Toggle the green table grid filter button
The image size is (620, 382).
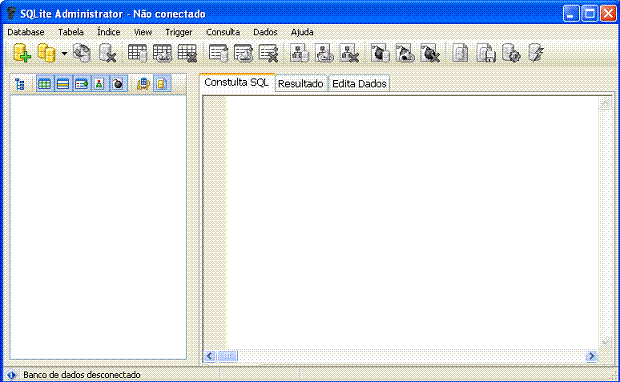[44, 84]
